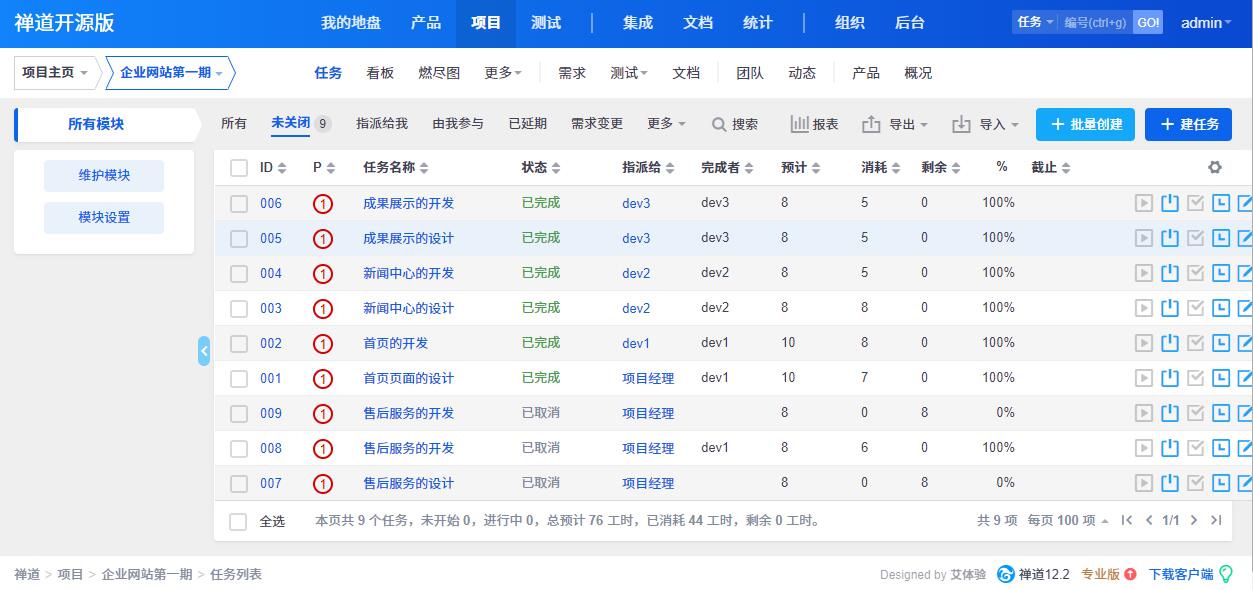Toggle the header select-all checkbox
Viewport: 1253px width, 590px height.
238,168
